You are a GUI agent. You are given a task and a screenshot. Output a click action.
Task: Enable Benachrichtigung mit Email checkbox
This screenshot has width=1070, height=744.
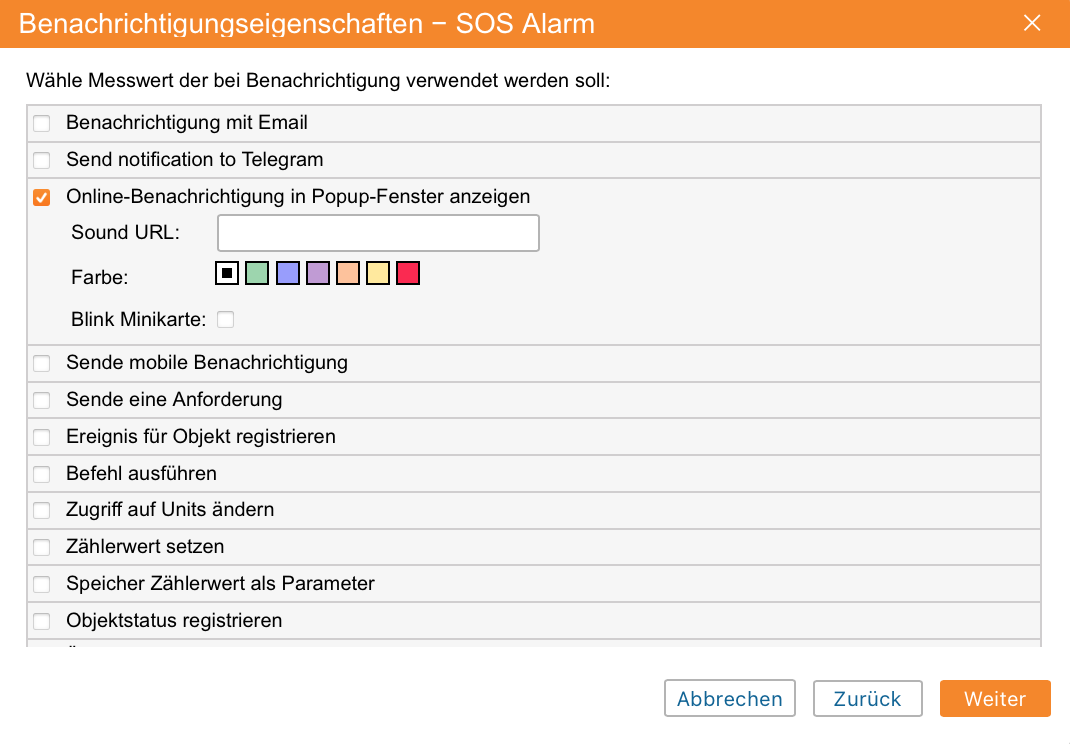[42, 124]
